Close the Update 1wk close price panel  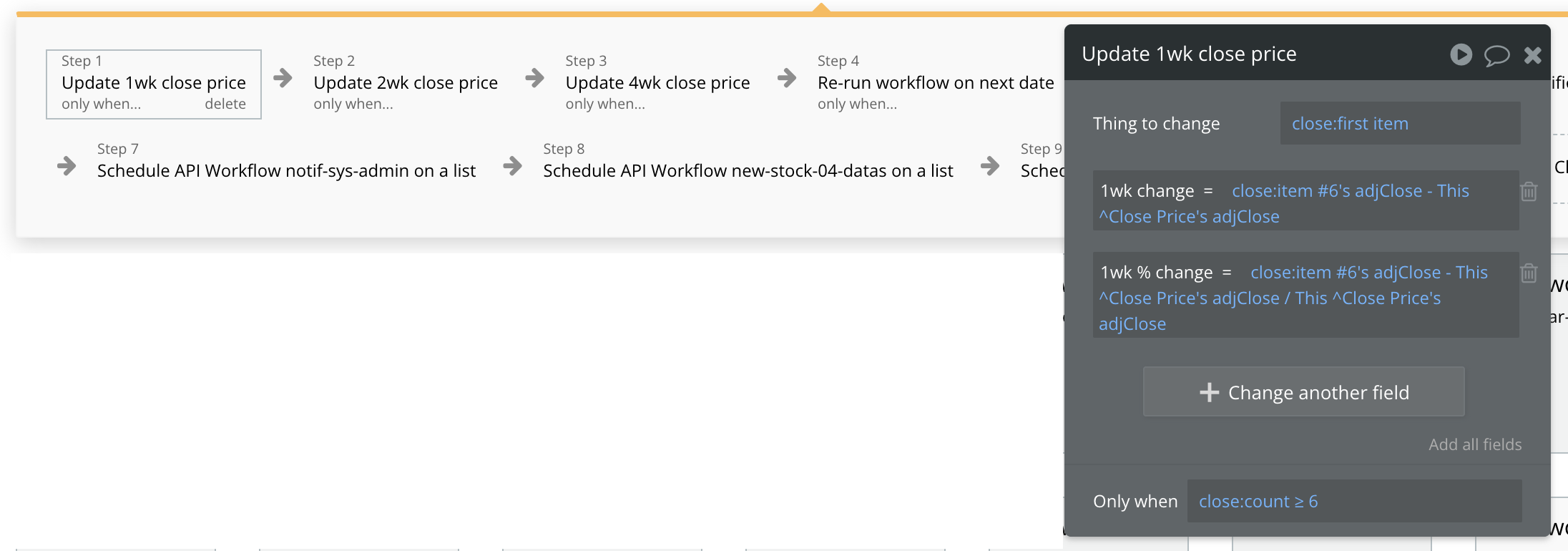[1532, 55]
